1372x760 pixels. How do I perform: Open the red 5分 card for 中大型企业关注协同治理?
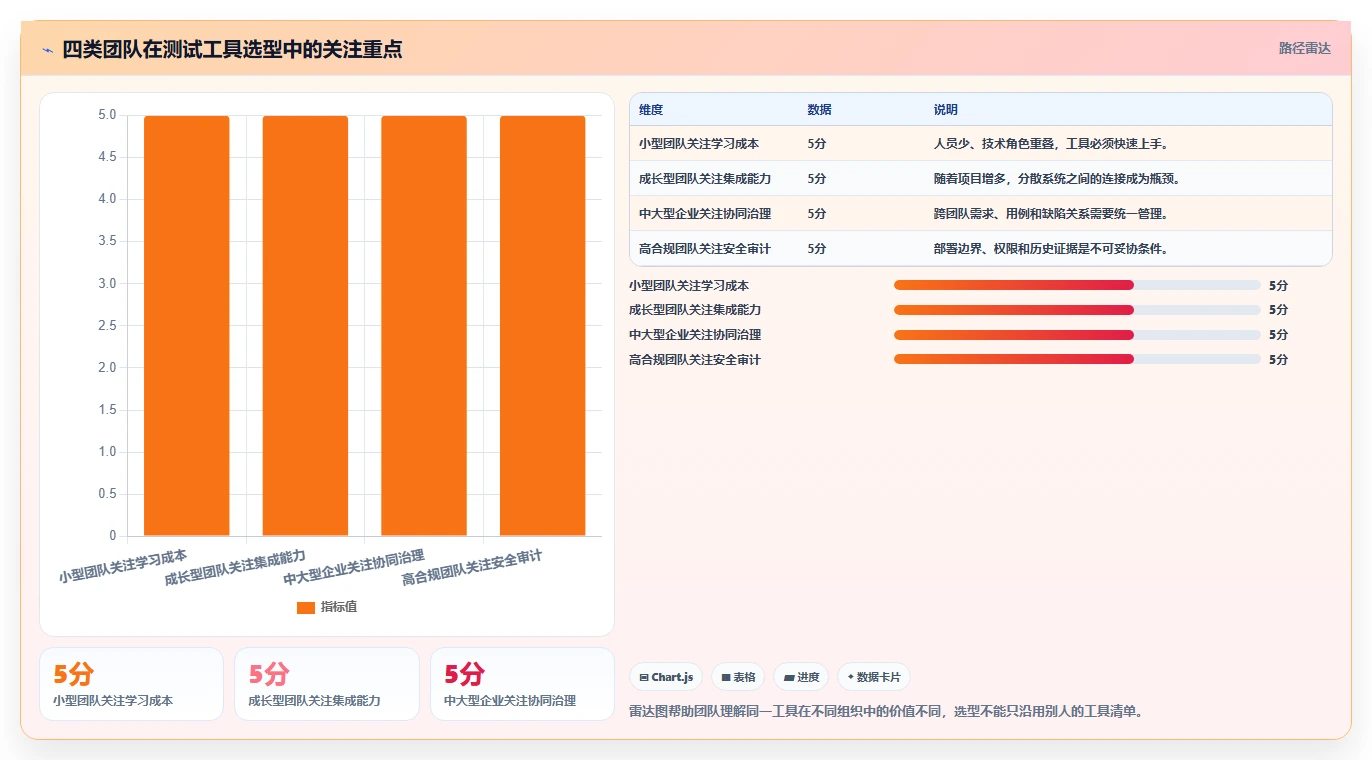pyautogui.click(x=522, y=684)
